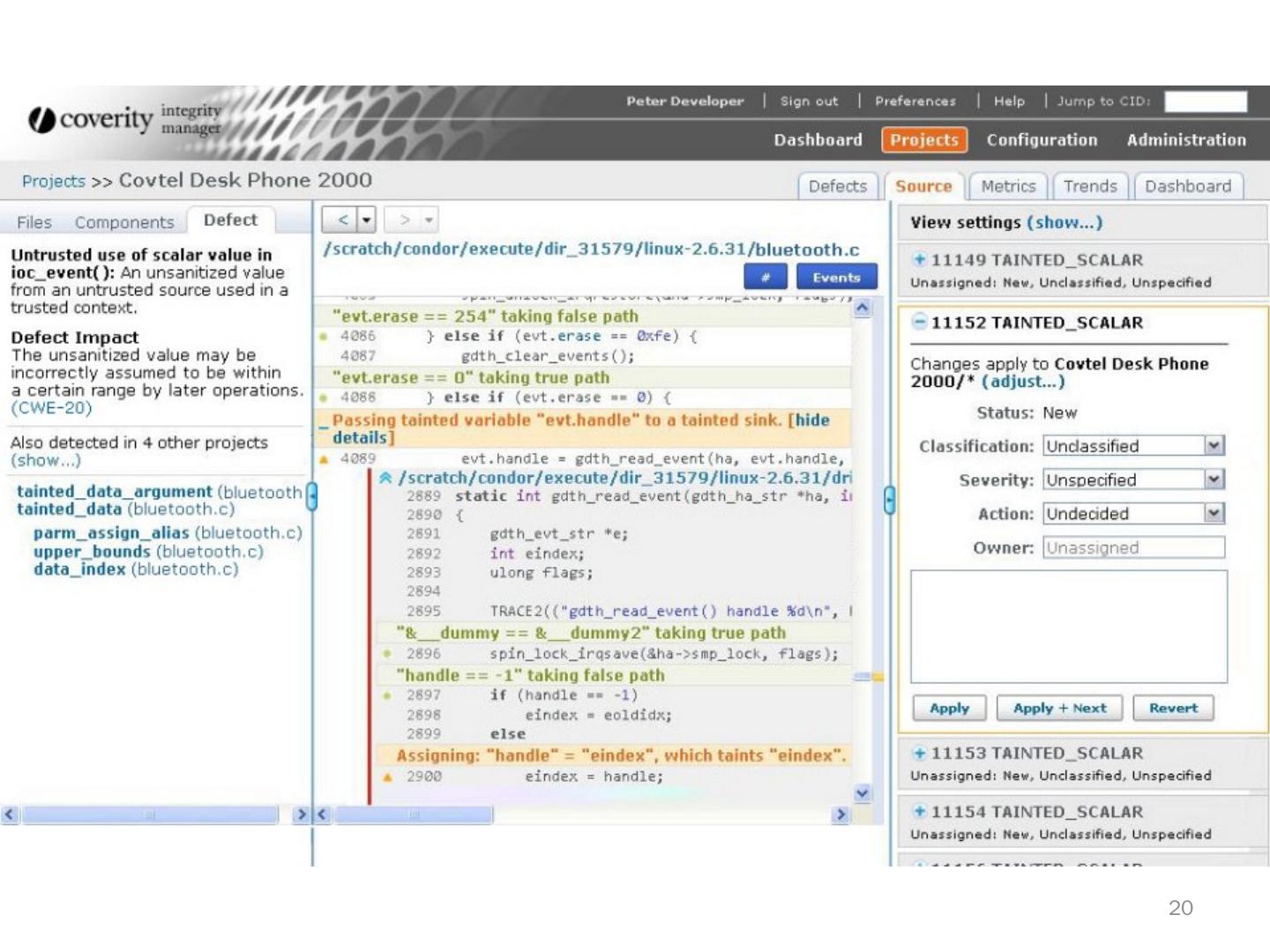Click the Sign out link
Viewport: 1270px width, 952px height.
point(809,101)
